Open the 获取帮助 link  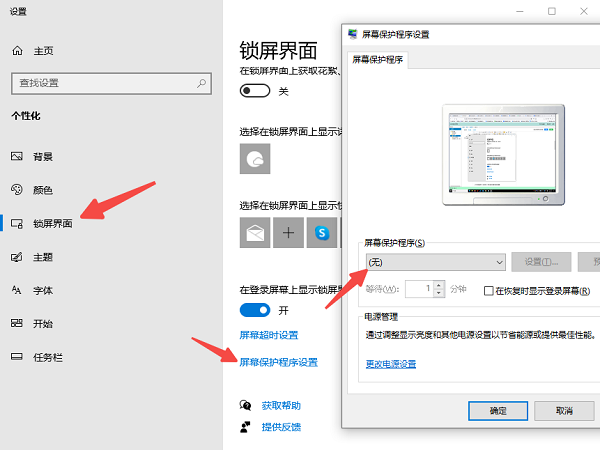281,405
